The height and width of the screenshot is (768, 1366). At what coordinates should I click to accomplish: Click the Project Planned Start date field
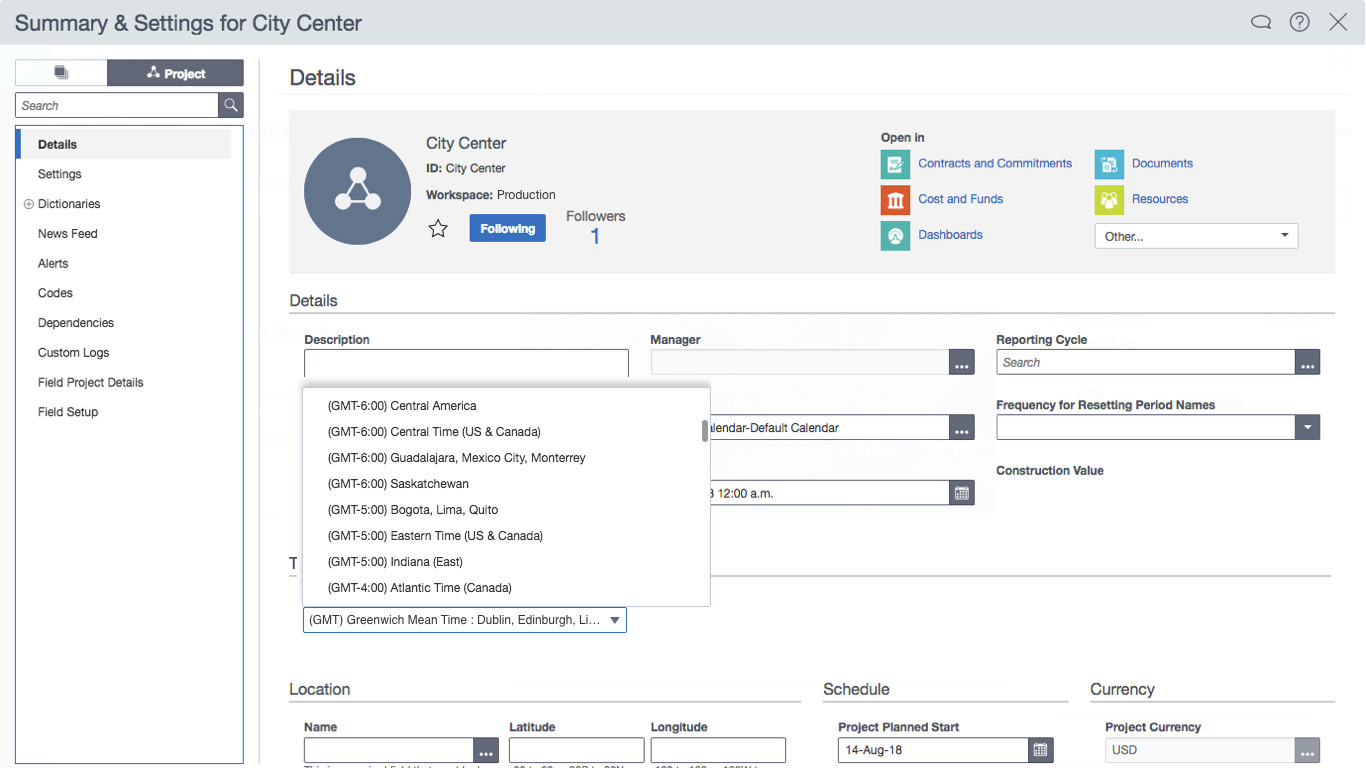[933, 750]
